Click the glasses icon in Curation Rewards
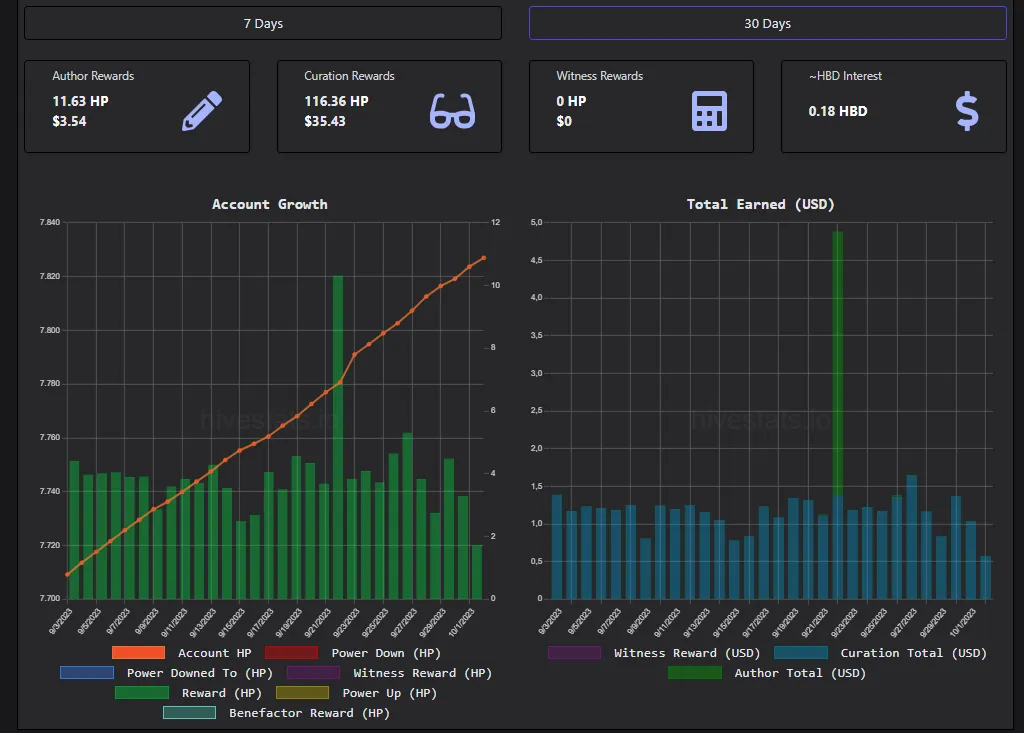Viewport: 1024px width, 733px height. (x=452, y=111)
